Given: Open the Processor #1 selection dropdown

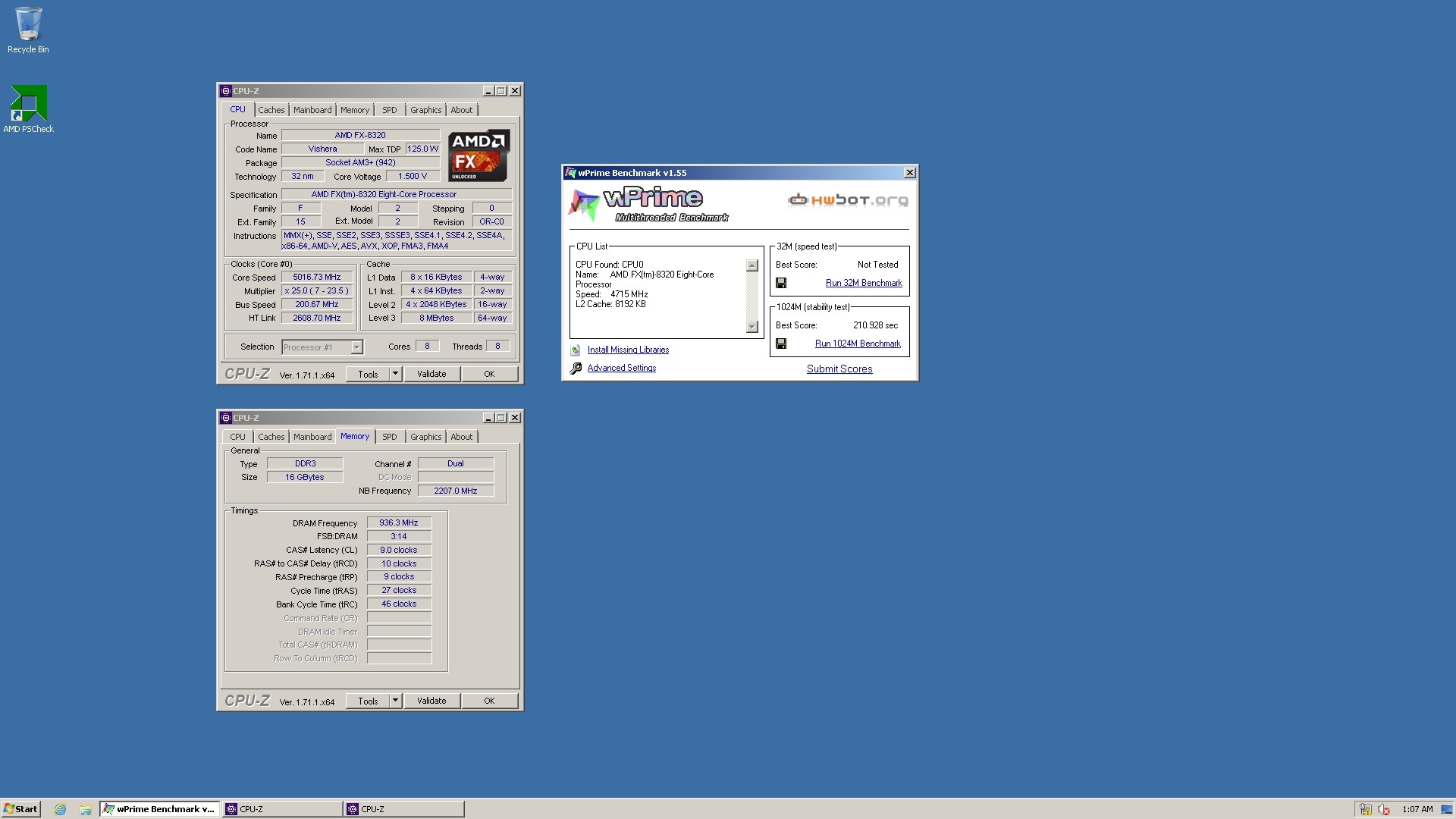Looking at the screenshot, I should pos(322,347).
